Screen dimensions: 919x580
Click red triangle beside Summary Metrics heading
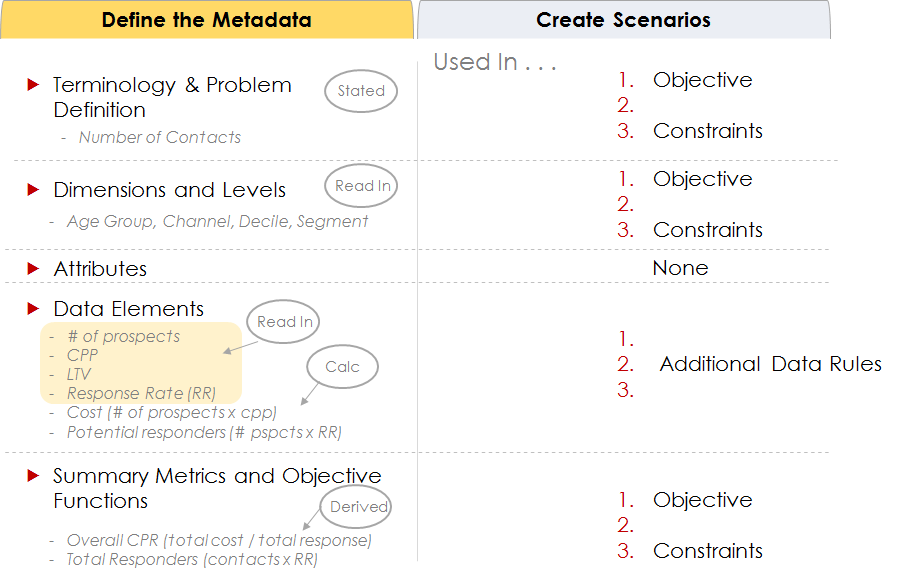33,476
